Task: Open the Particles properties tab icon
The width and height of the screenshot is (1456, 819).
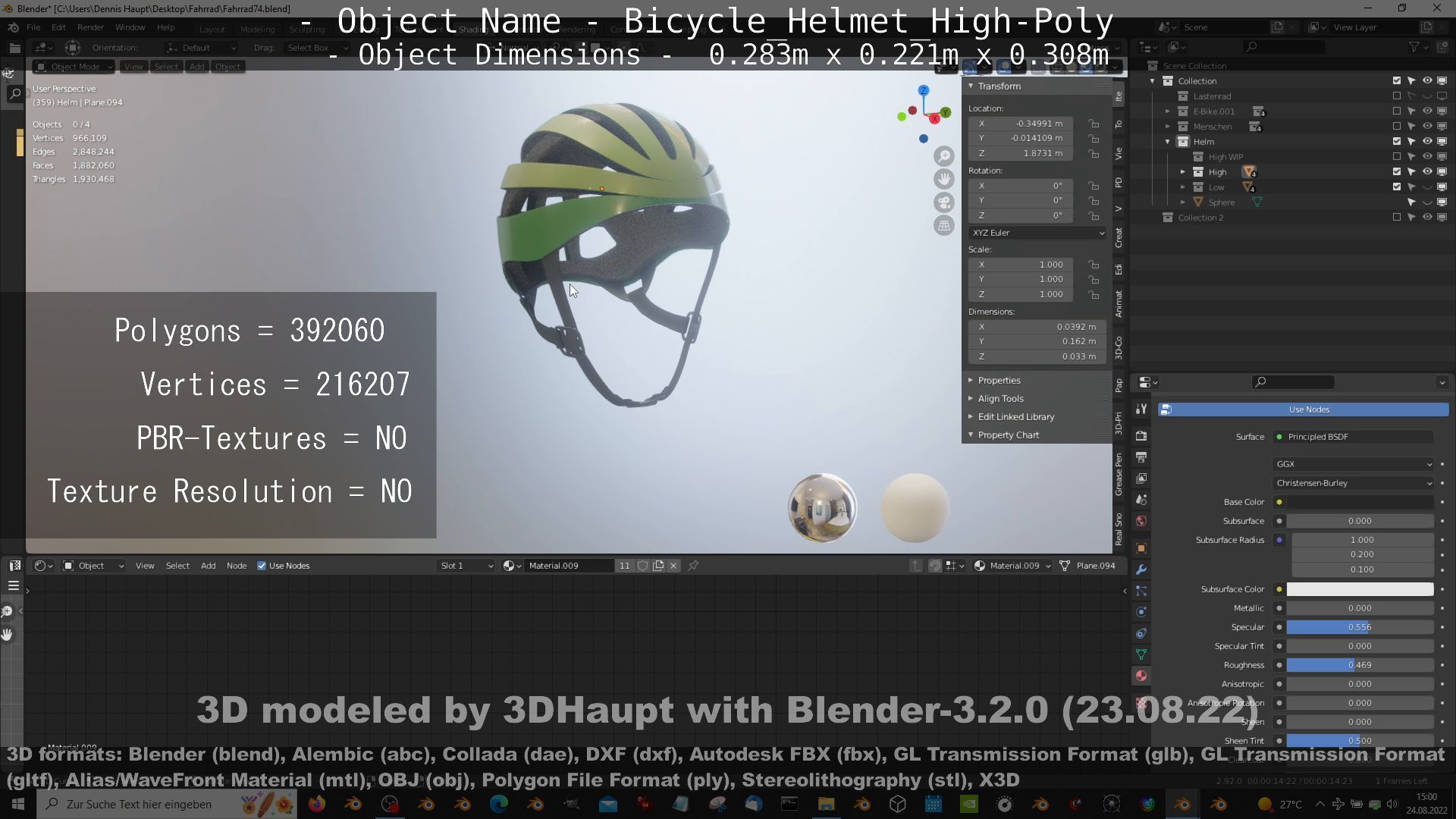Action: 1141,591
